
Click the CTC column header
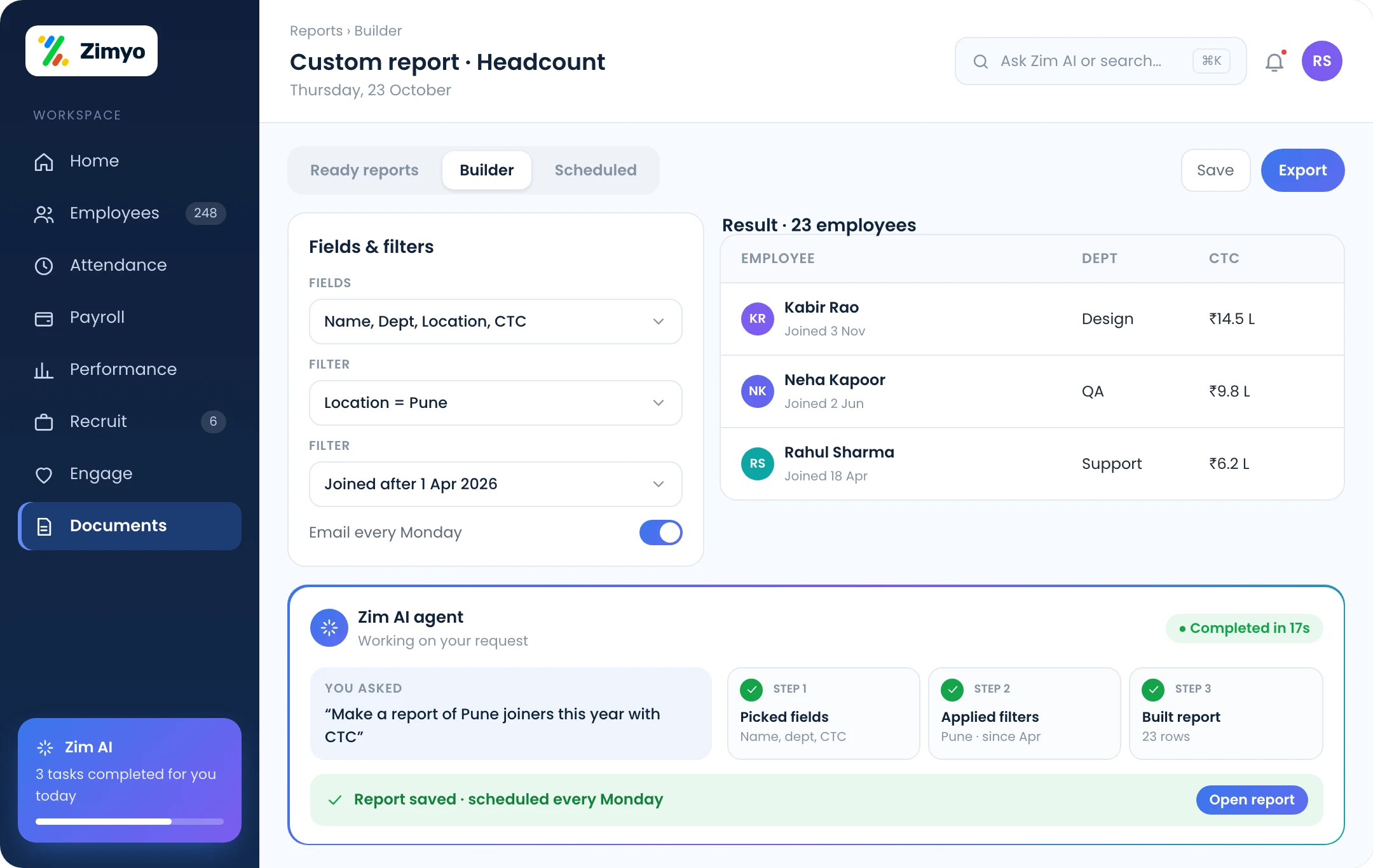[1224, 258]
